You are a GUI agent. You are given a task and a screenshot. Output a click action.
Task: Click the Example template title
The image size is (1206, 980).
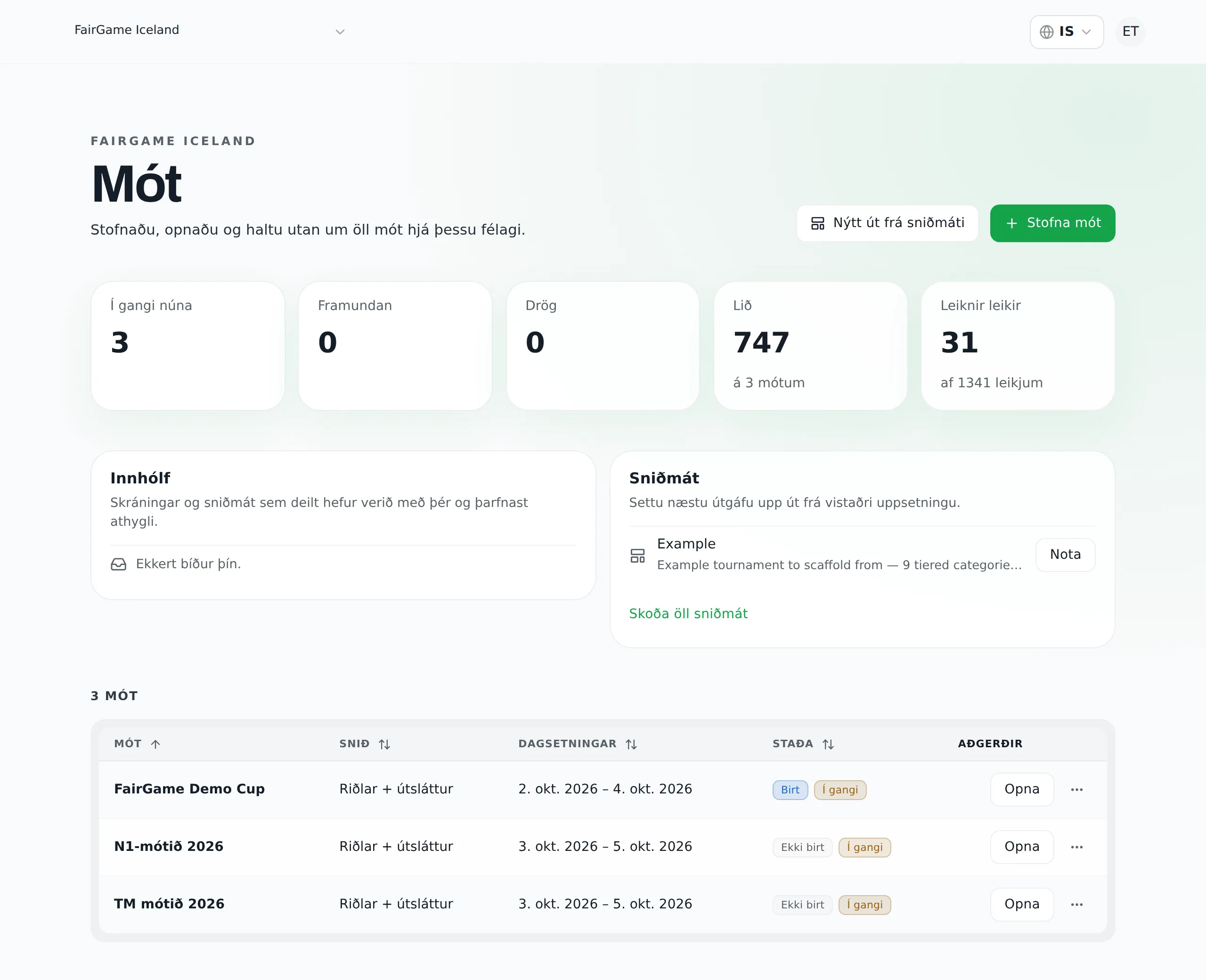[x=685, y=544]
